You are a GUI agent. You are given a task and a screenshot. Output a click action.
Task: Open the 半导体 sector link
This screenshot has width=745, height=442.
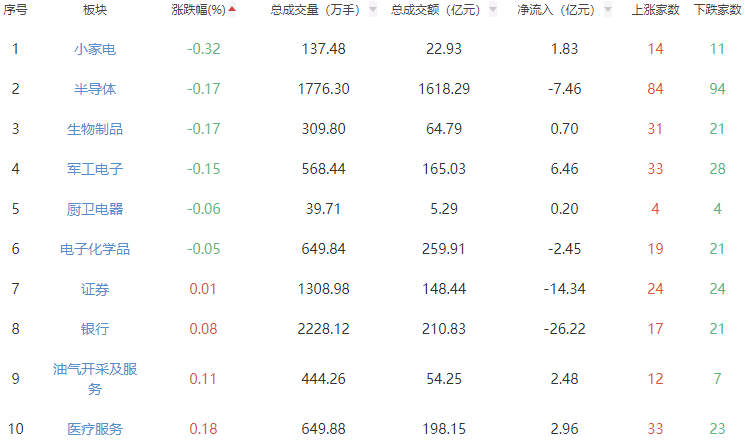[95, 89]
